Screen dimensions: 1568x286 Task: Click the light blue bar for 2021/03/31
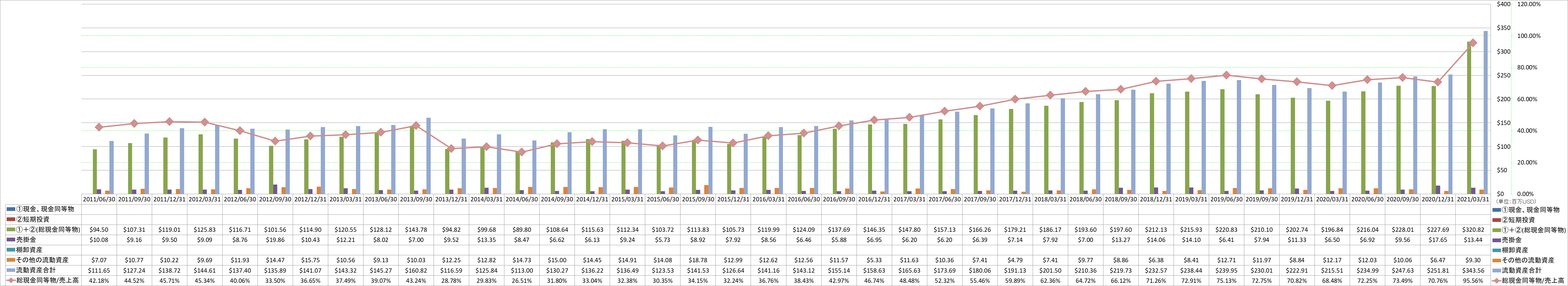tap(1486, 113)
